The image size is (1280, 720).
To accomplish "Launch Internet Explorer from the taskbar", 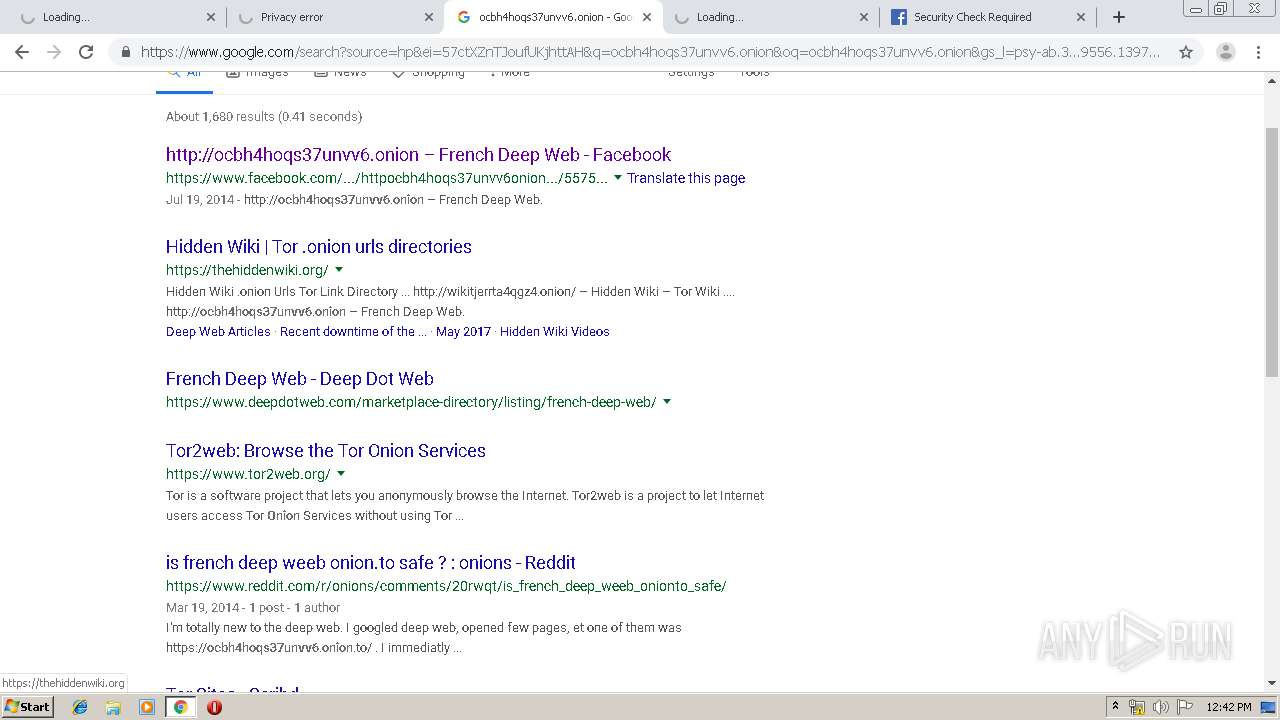I will 80,707.
